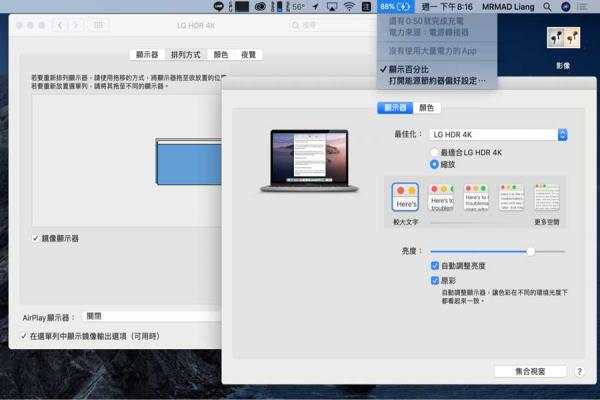Go forward in LG HDR 4K window

(76, 26)
